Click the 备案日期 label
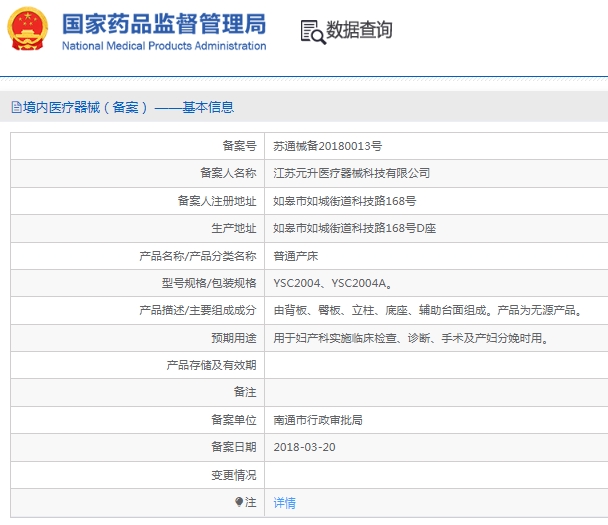The height and width of the screenshot is (525, 608). coord(234,447)
